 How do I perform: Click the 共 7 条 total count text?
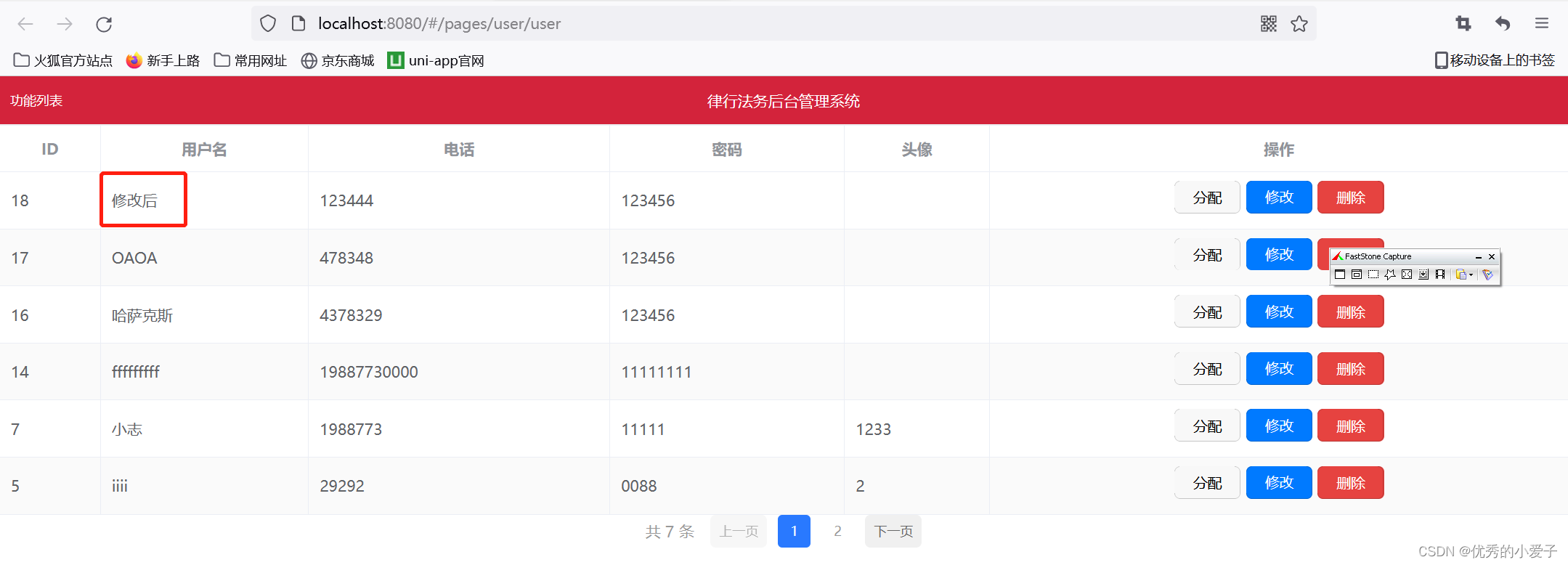(x=670, y=532)
